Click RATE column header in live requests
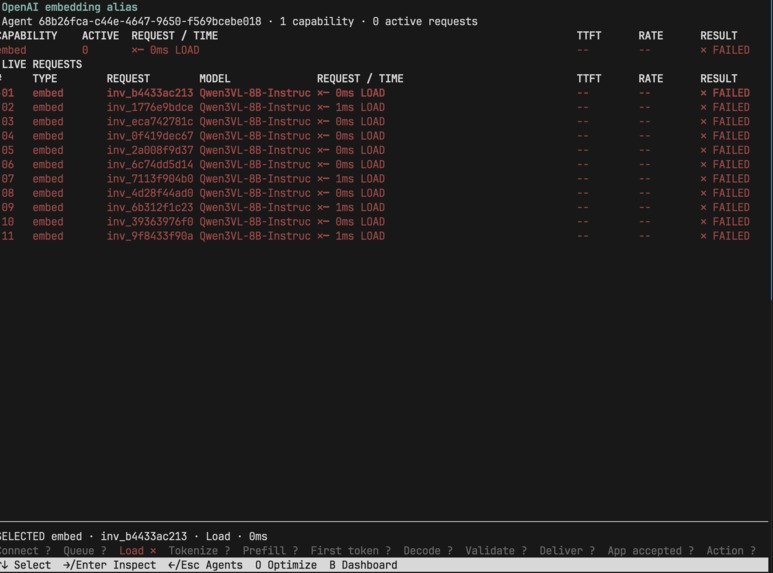This screenshot has width=773, height=573. coord(651,78)
